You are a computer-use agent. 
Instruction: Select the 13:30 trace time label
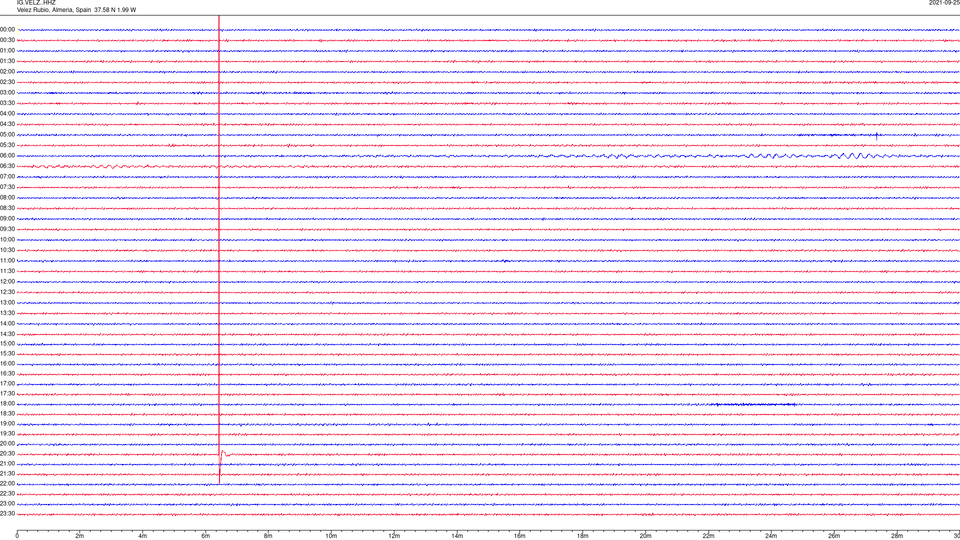7,313
